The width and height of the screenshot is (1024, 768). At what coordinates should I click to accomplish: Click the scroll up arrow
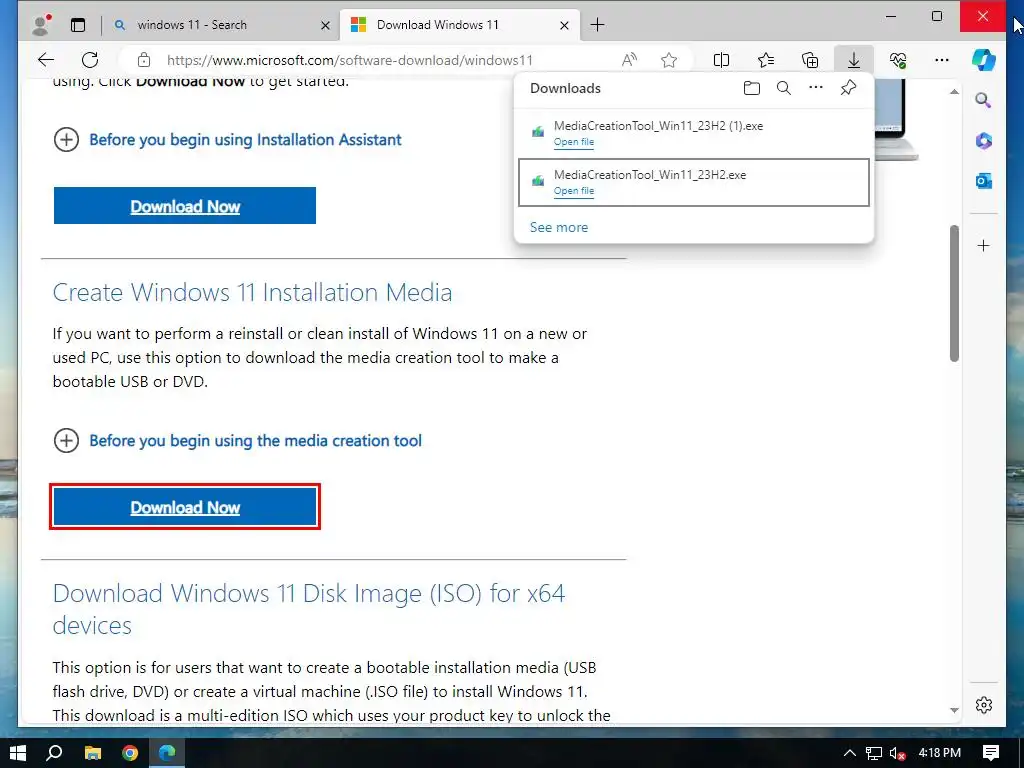954,91
